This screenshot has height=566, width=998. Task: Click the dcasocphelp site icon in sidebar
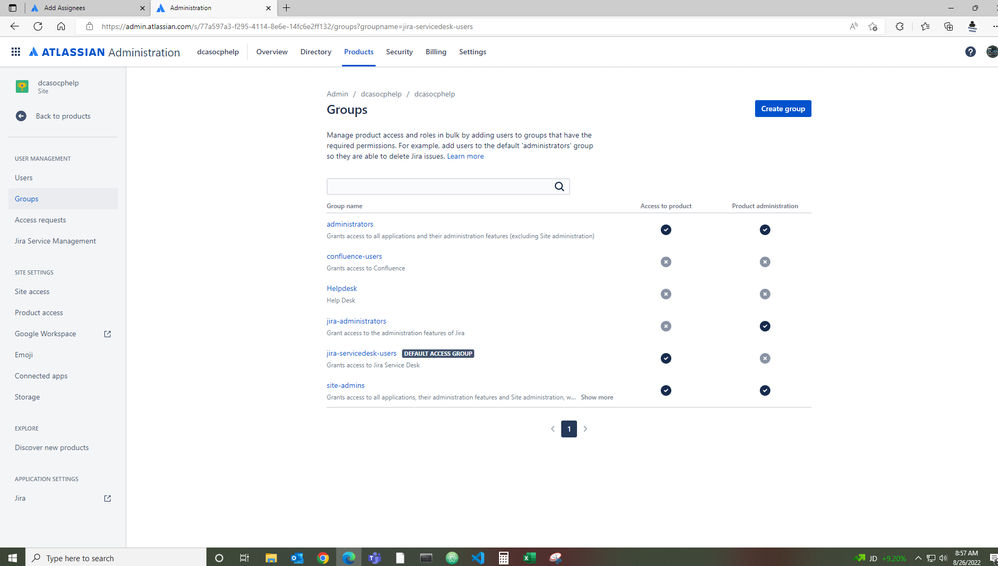coord(22,87)
